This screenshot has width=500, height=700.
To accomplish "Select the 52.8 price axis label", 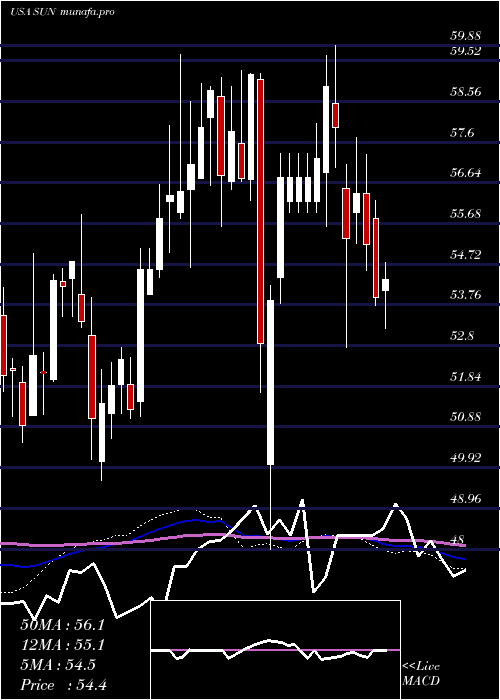I will [462, 336].
